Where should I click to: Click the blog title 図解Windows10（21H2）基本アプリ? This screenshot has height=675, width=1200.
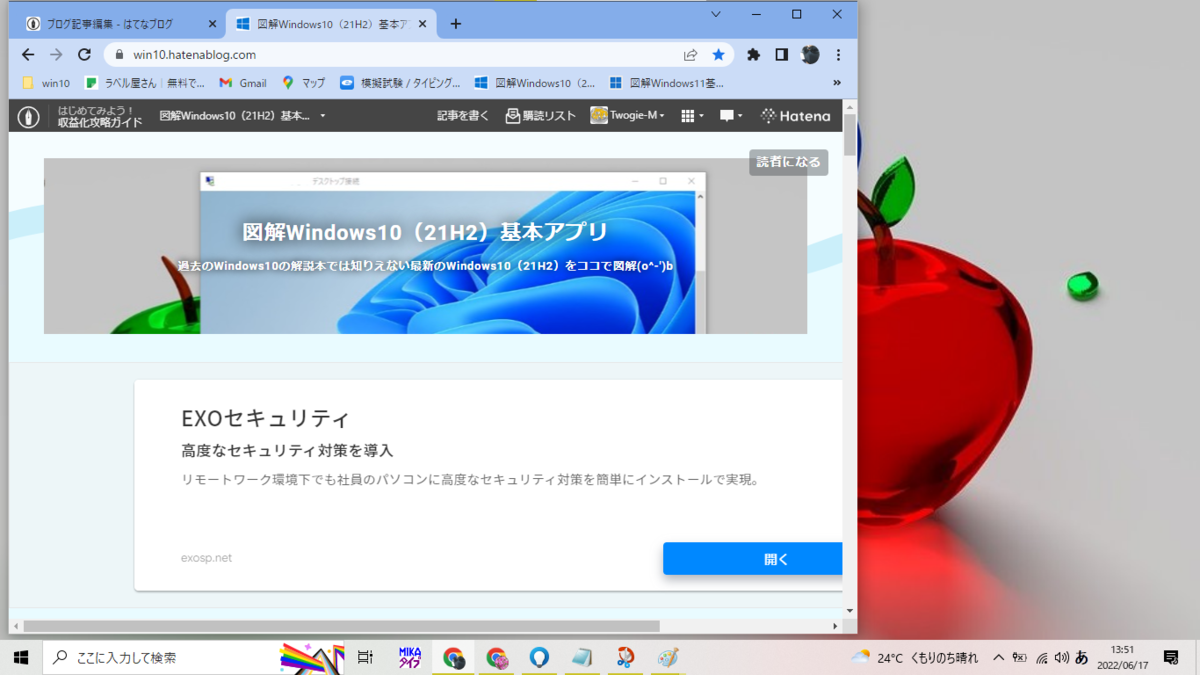click(x=426, y=232)
